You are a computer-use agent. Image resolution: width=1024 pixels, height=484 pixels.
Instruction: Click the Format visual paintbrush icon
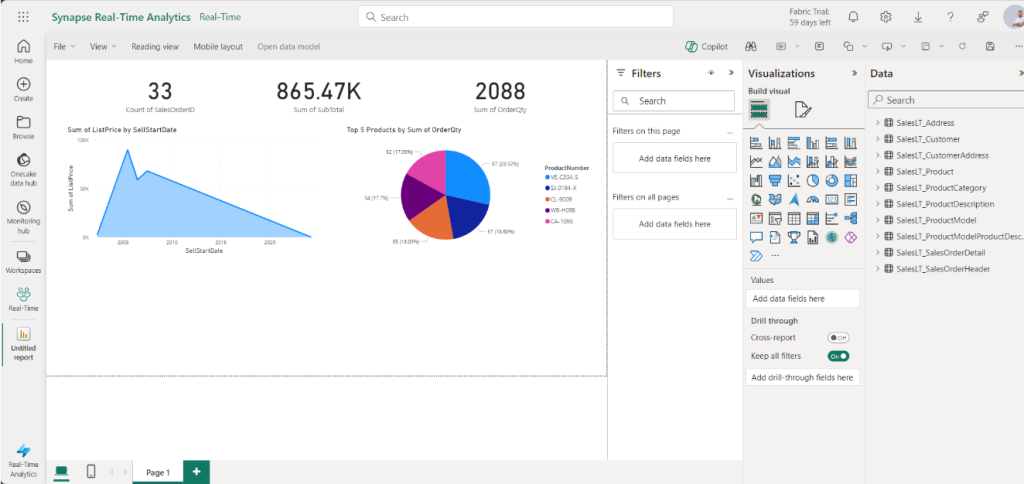pyautogui.click(x=803, y=110)
